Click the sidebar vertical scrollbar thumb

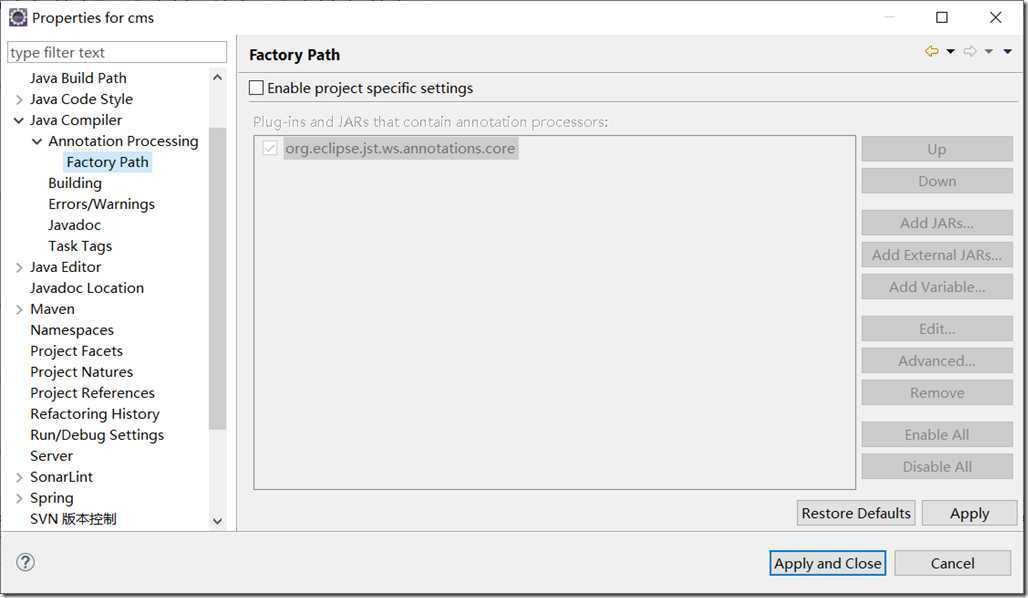(x=218, y=279)
